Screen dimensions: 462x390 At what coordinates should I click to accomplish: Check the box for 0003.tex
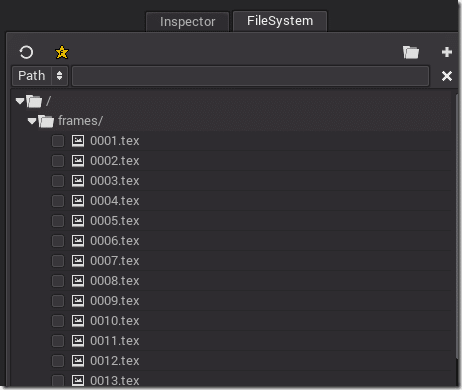[x=58, y=181]
